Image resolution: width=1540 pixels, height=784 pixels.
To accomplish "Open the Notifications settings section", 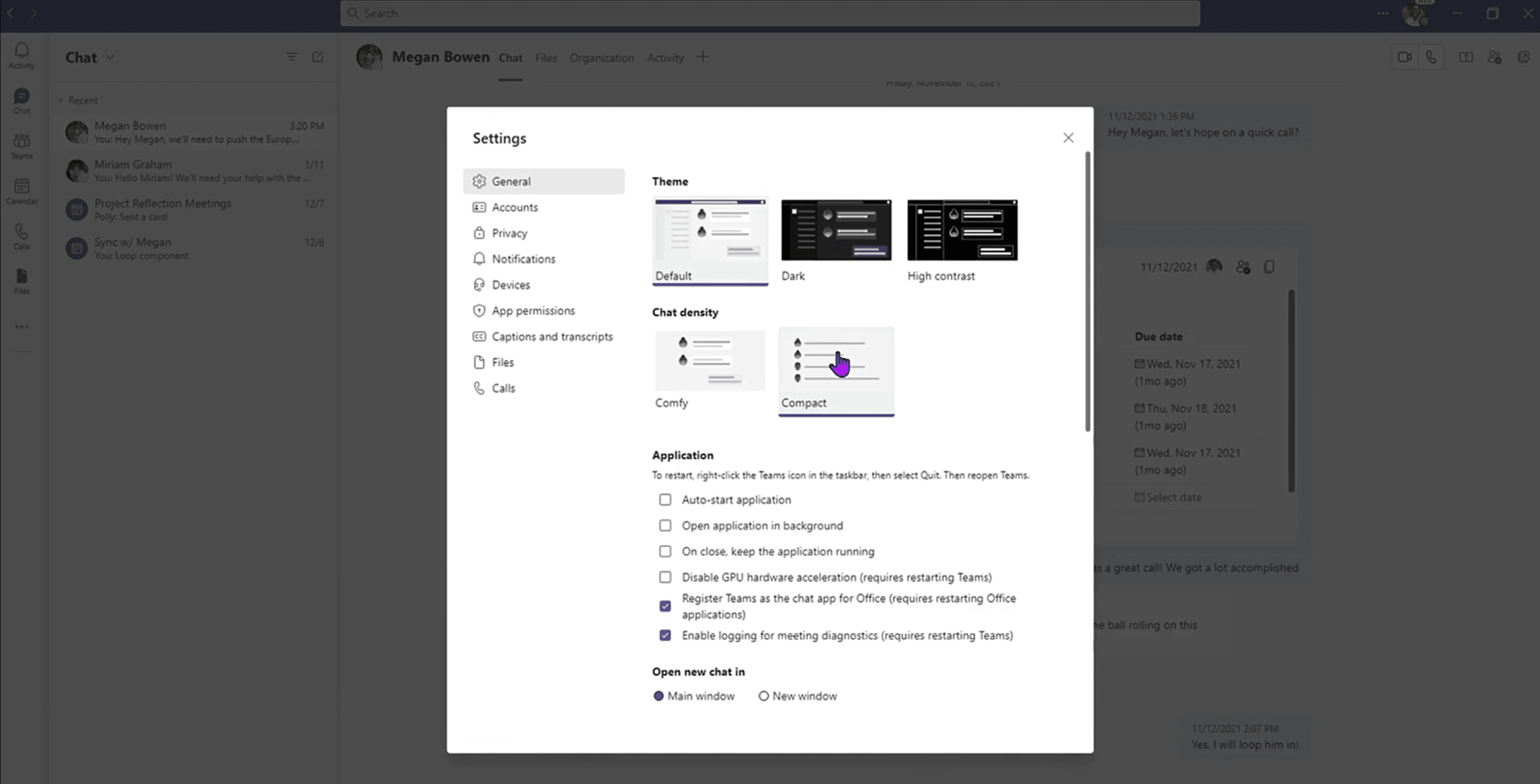I will click(x=544, y=259).
